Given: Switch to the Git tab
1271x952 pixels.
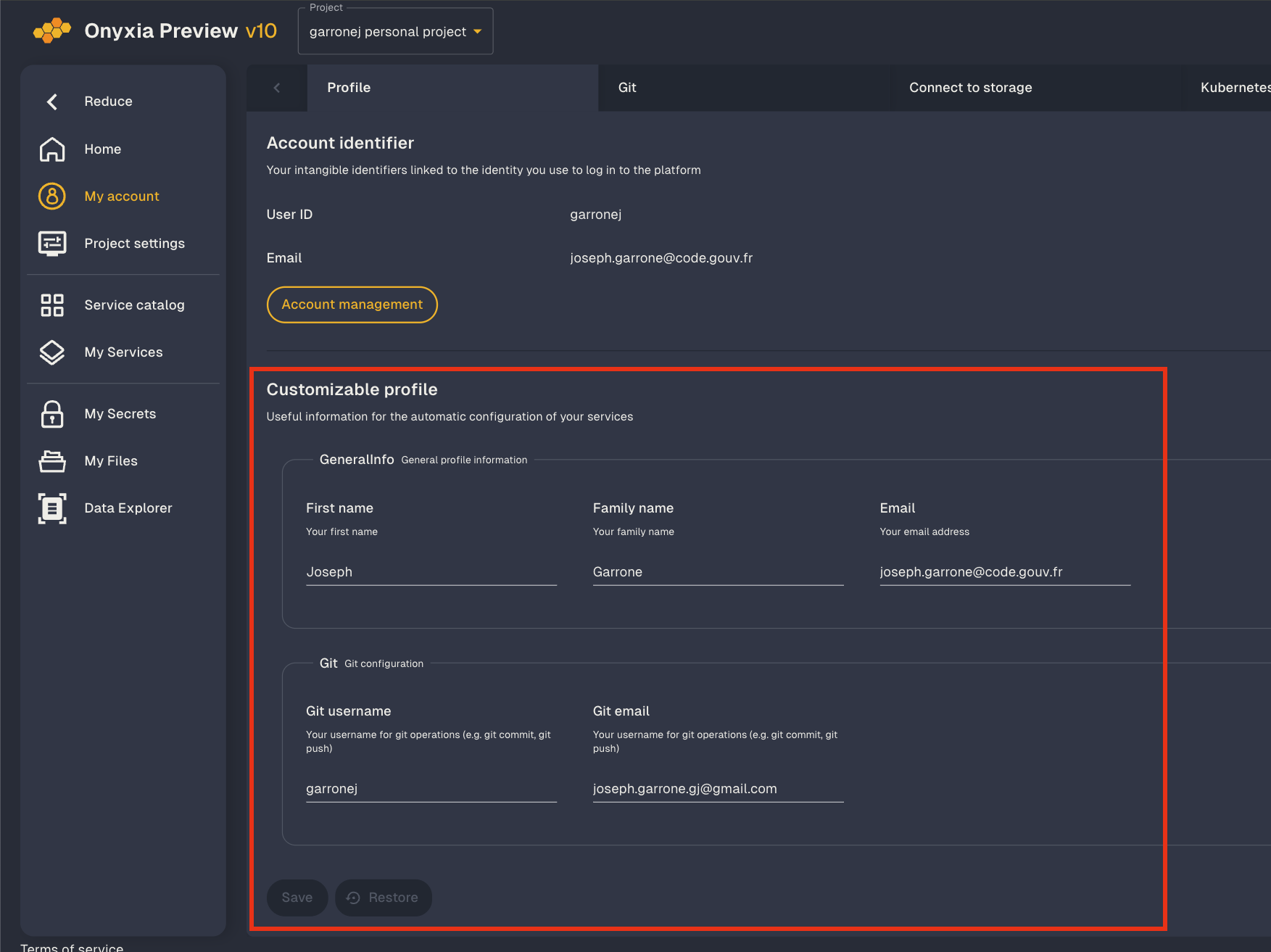Looking at the screenshot, I should pyautogui.click(x=627, y=88).
